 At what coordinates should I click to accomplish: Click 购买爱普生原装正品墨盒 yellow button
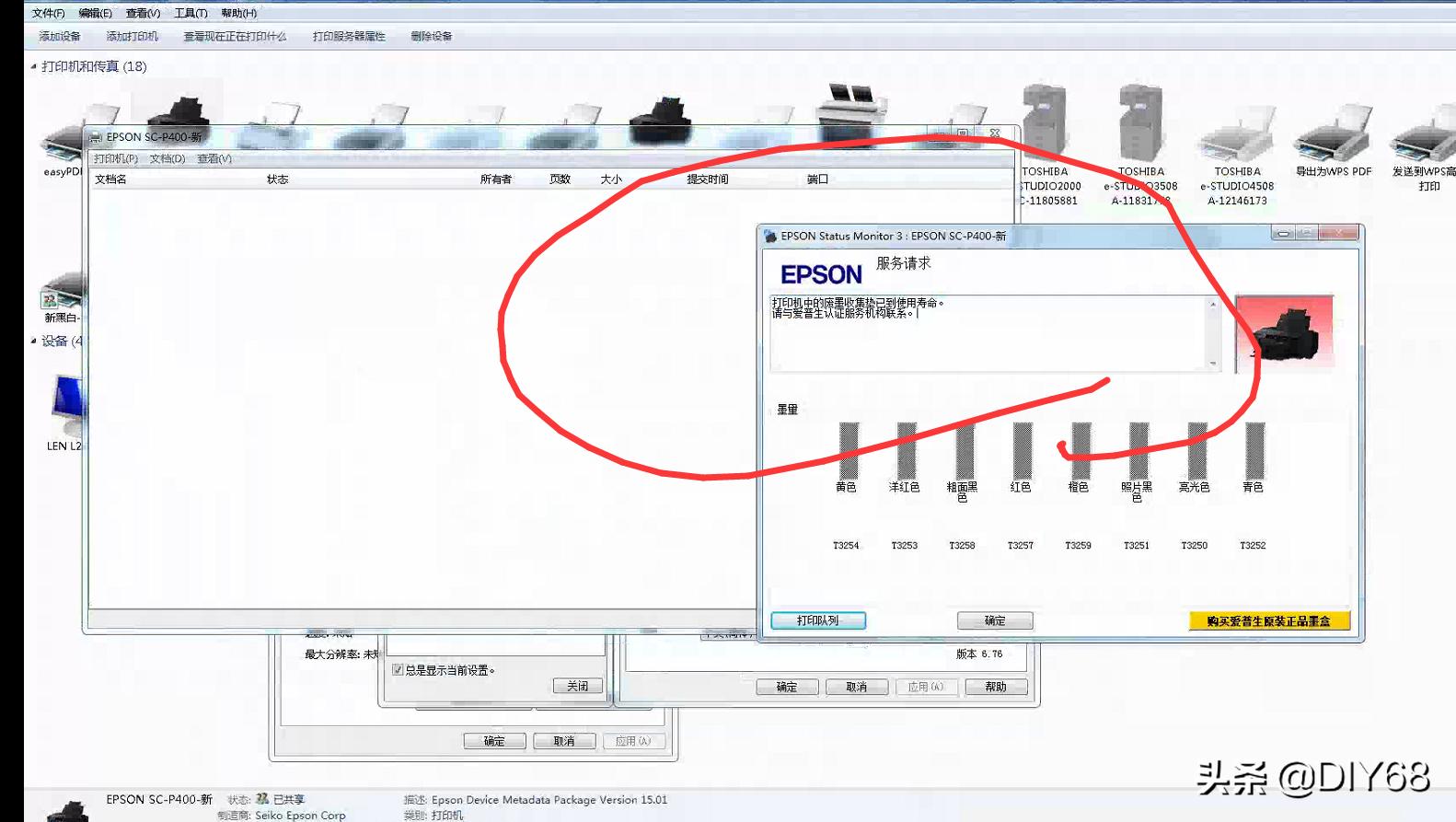1269,621
